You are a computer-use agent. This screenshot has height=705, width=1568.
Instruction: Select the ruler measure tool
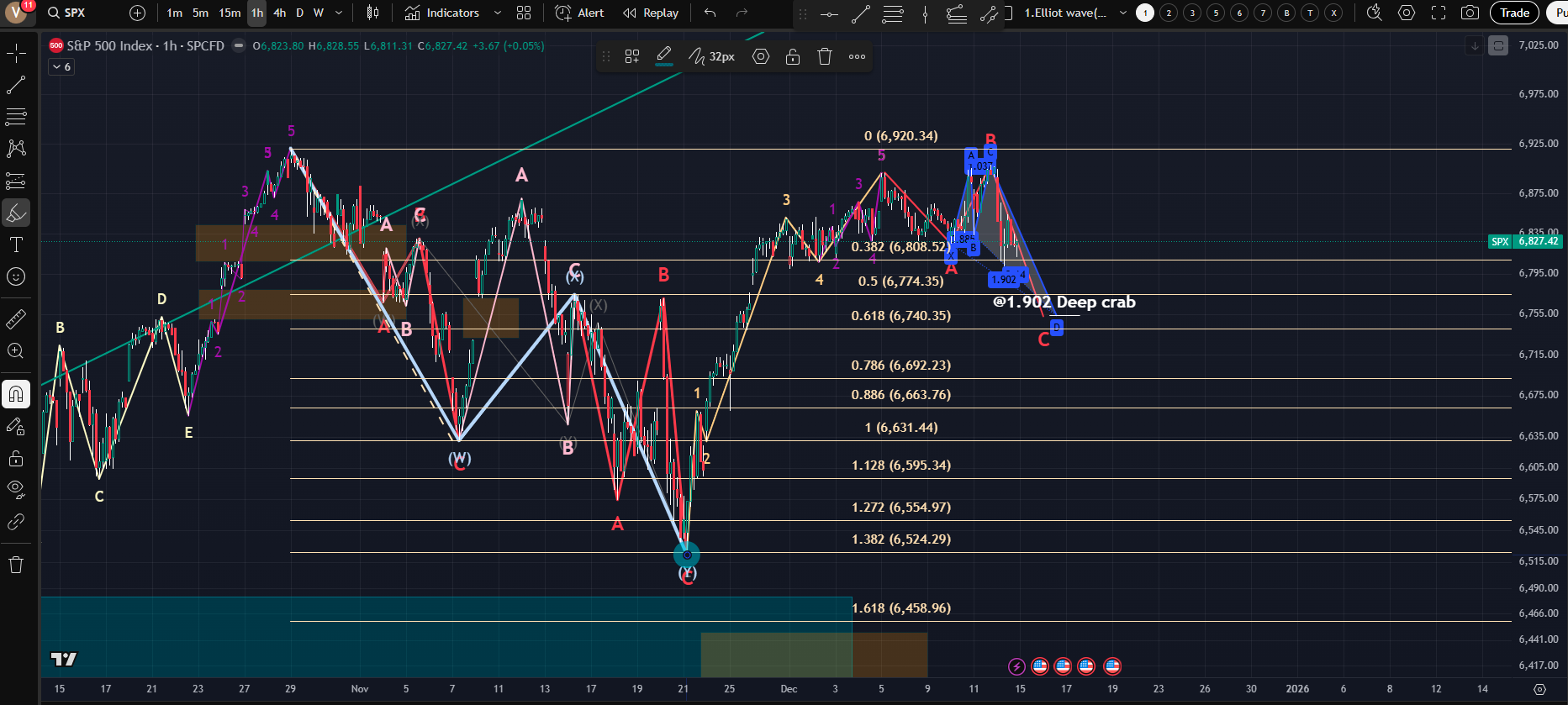[16, 319]
